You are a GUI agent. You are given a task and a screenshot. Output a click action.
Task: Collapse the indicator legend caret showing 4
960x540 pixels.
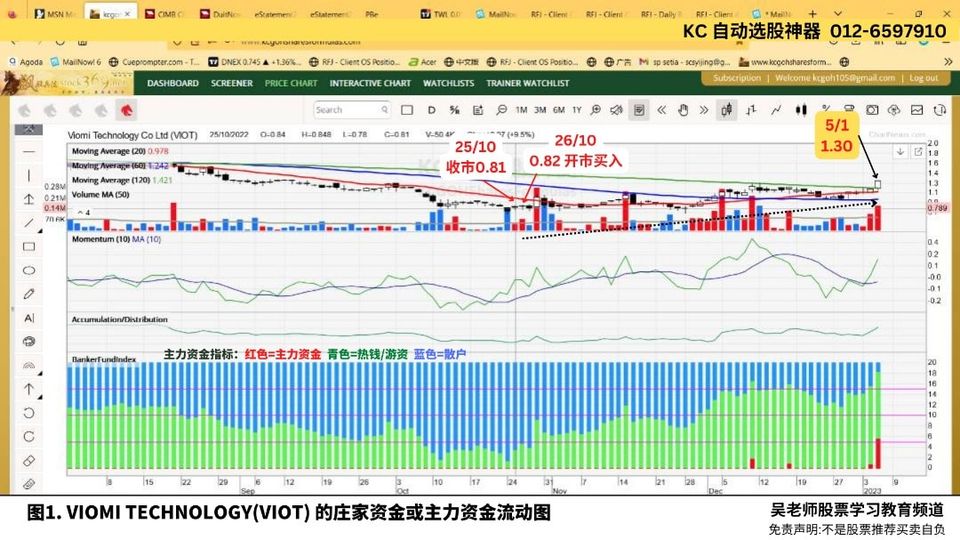tap(84, 212)
